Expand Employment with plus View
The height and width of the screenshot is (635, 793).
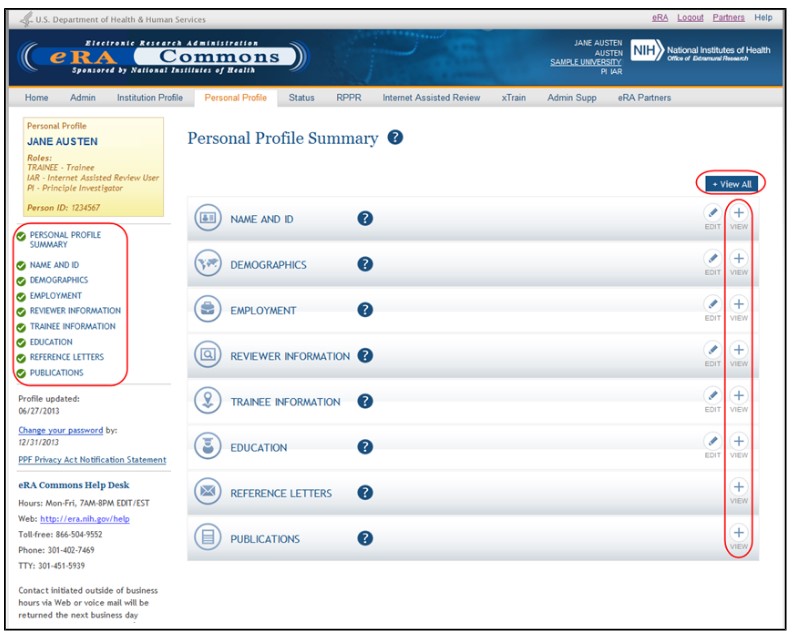(738, 308)
